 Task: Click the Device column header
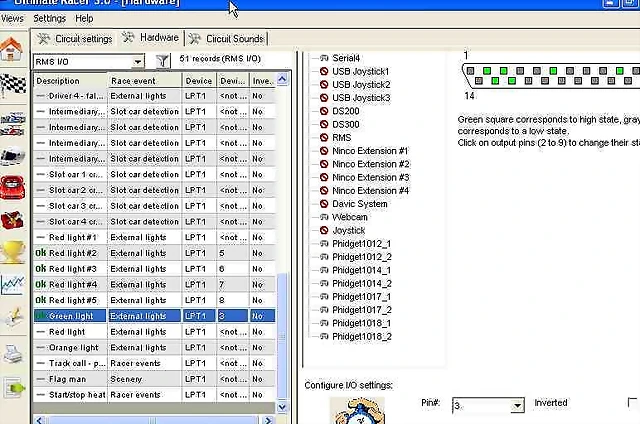pos(199,81)
